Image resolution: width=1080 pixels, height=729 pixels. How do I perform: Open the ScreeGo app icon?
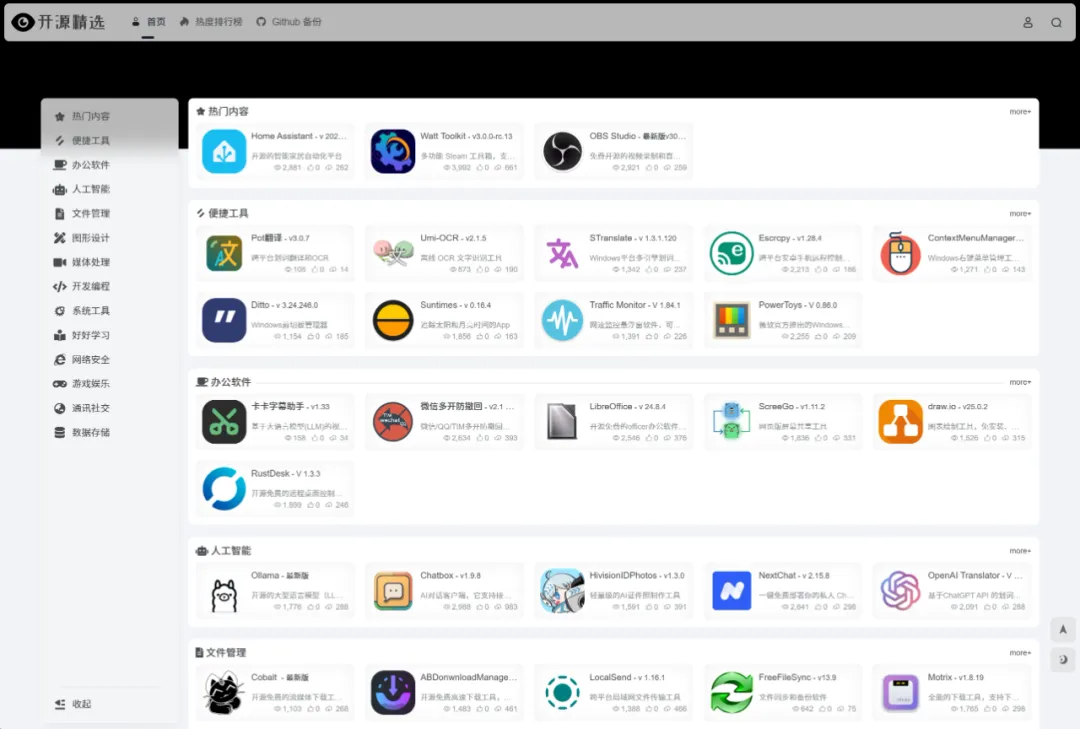point(731,422)
